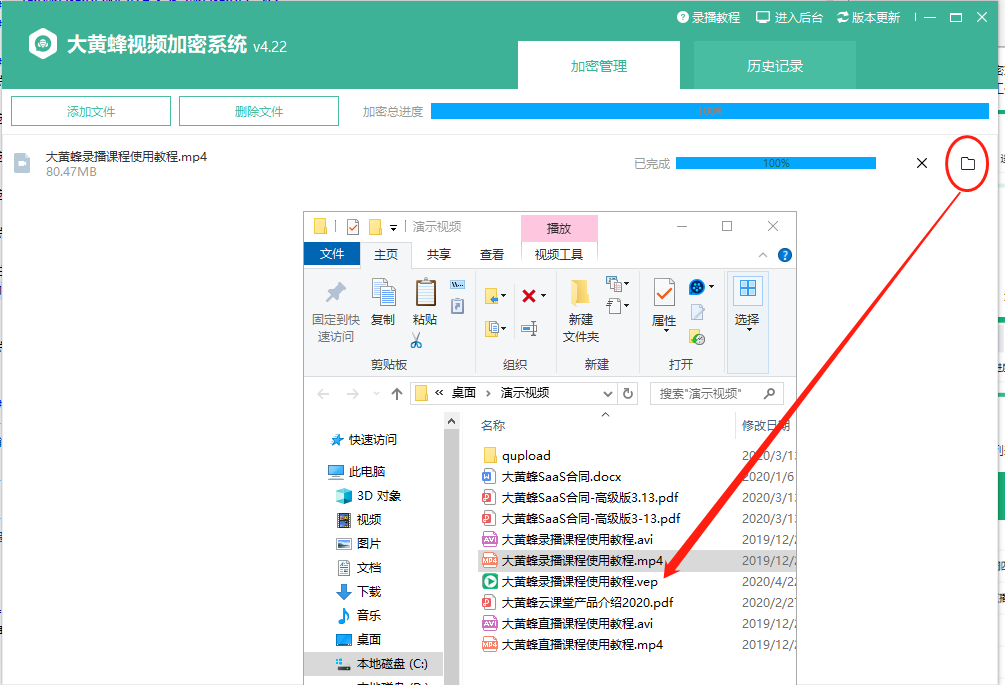Open the address bar dropdown arrow
The height and width of the screenshot is (685, 1005).
(x=608, y=393)
